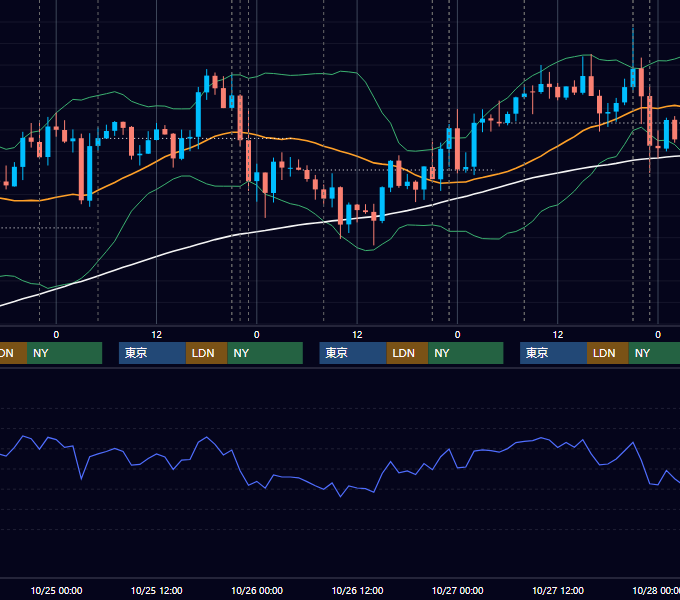Image resolution: width=680 pixels, height=600 pixels.
Task: Select the LDN session block on 10/26
Action: [407, 353]
